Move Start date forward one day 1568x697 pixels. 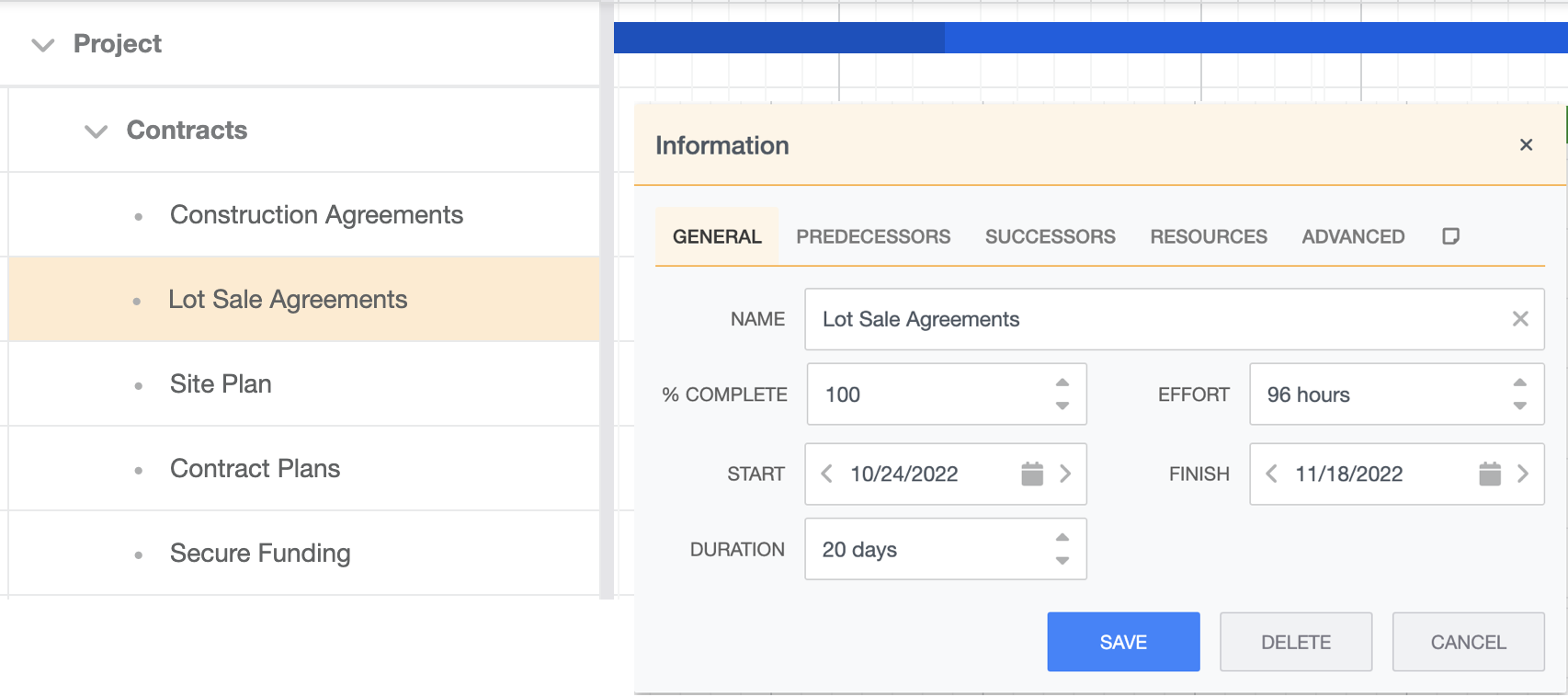click(x=1065, y=474)
